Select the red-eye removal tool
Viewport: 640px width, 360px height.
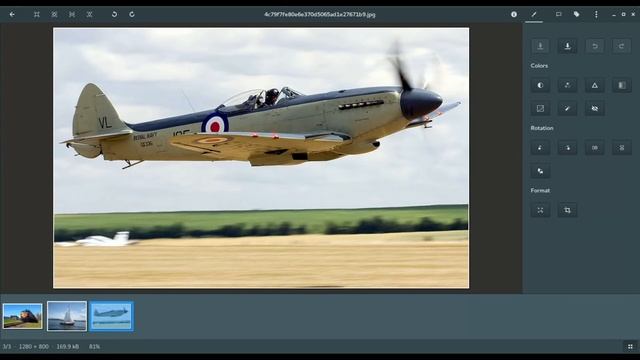tap(595, 109)
